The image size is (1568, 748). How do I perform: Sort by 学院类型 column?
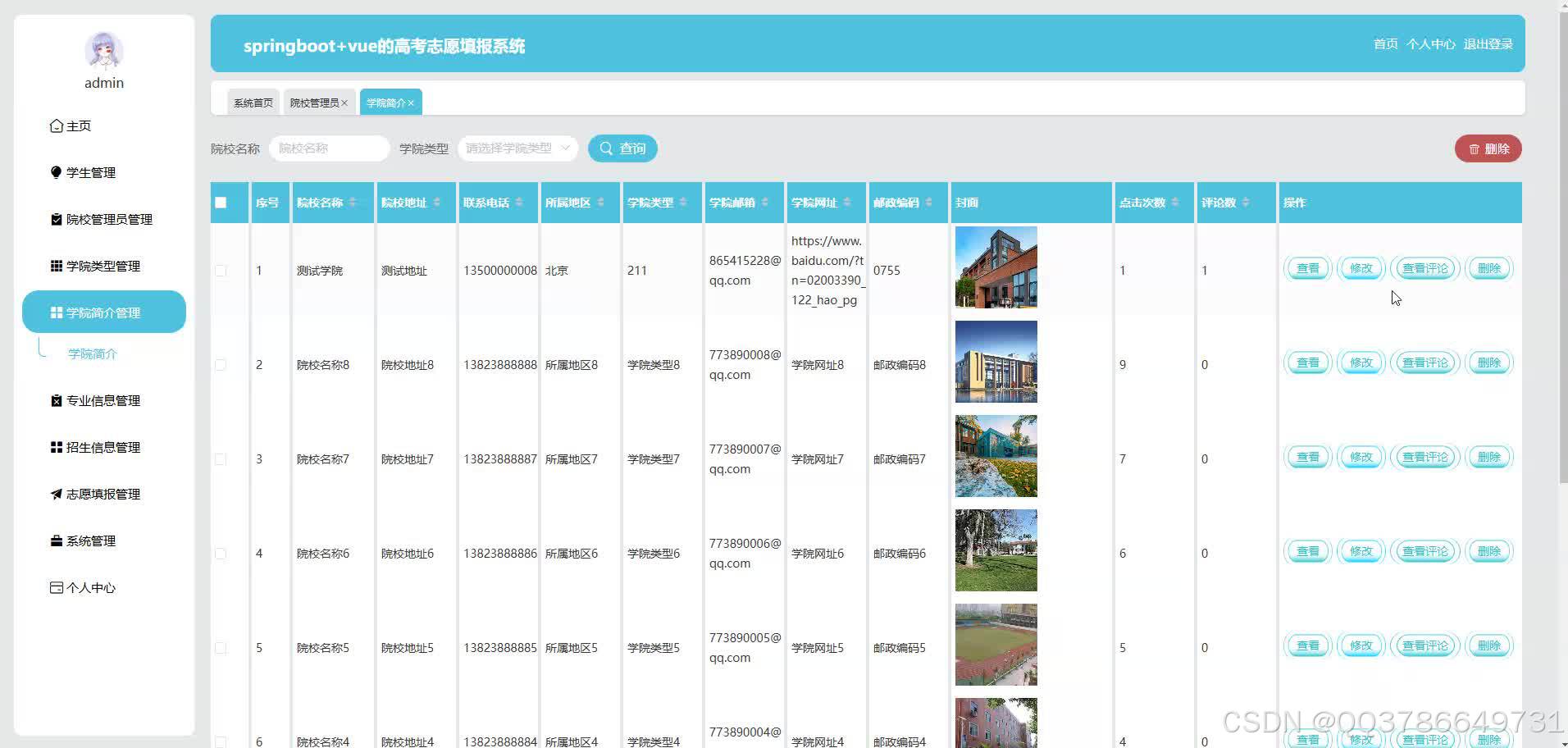[x=683, y=203]
